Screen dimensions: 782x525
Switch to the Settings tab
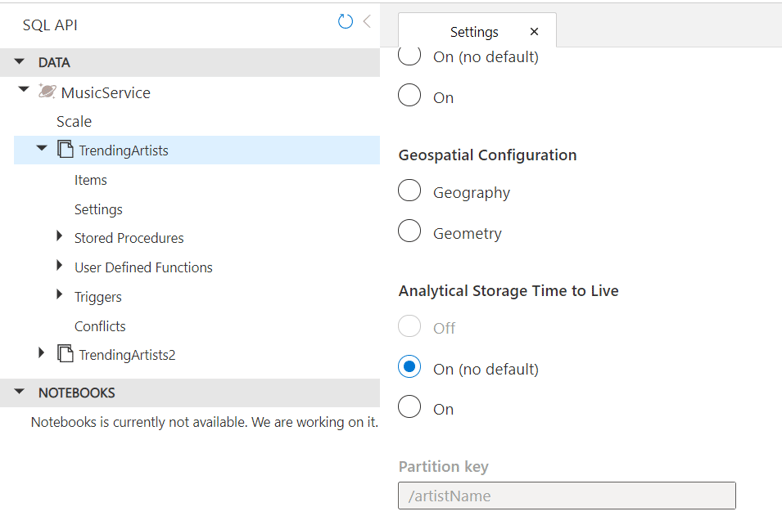pyautogui.click(x=474, y=32)
